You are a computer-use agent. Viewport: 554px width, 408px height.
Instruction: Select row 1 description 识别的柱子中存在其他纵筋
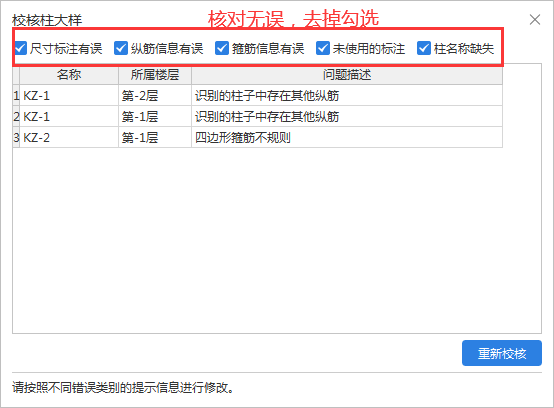347,95
